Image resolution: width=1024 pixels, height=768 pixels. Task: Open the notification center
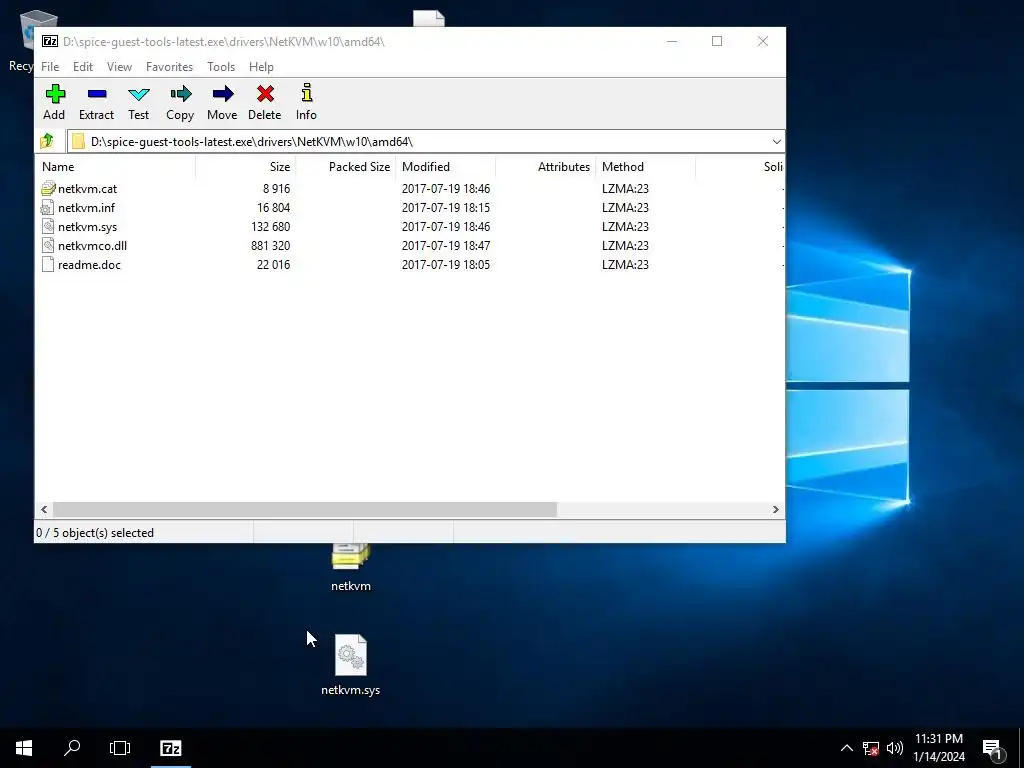[993, 748]
